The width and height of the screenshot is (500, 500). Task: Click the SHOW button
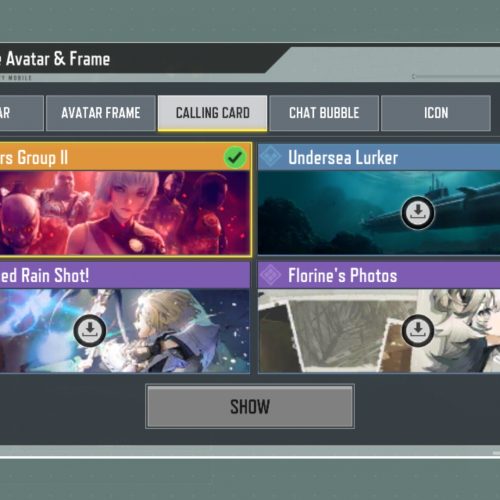tap(250, 406)
